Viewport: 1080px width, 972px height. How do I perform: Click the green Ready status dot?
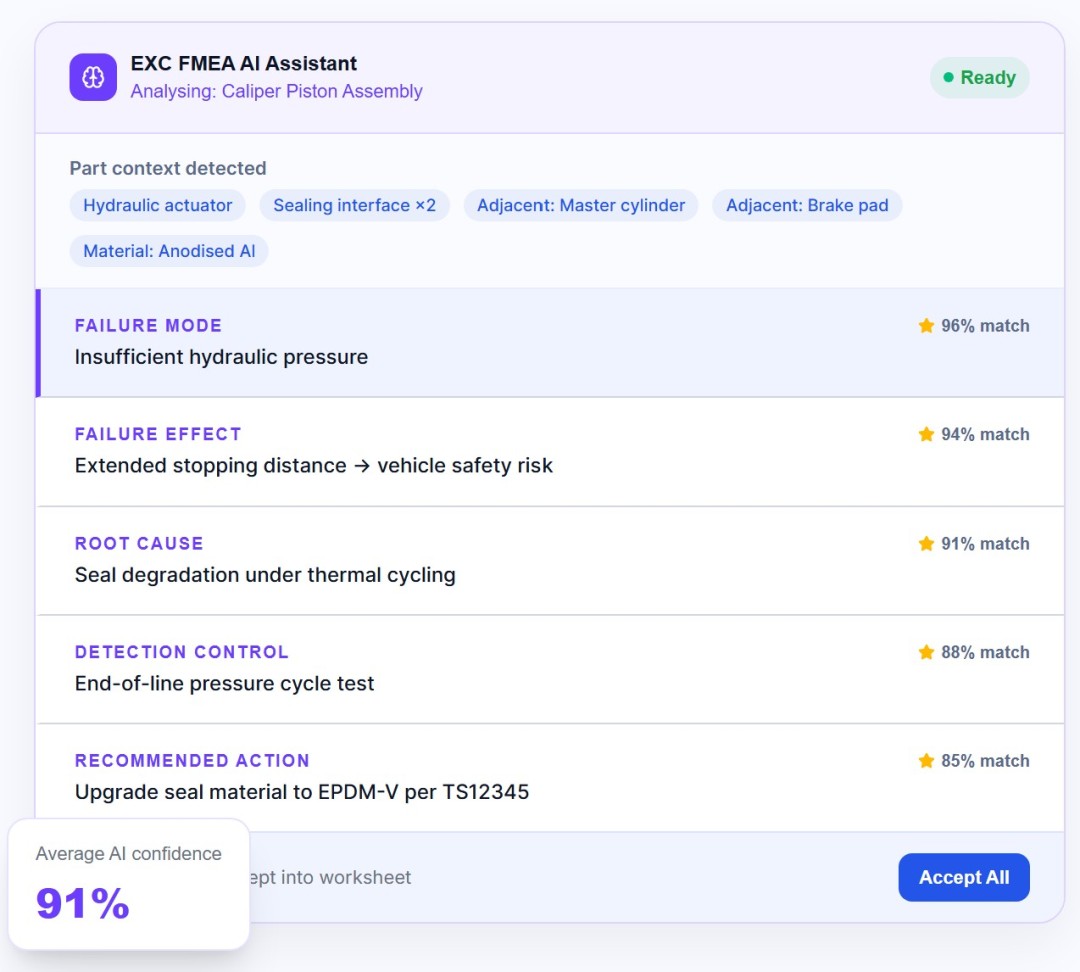(948, 77)
